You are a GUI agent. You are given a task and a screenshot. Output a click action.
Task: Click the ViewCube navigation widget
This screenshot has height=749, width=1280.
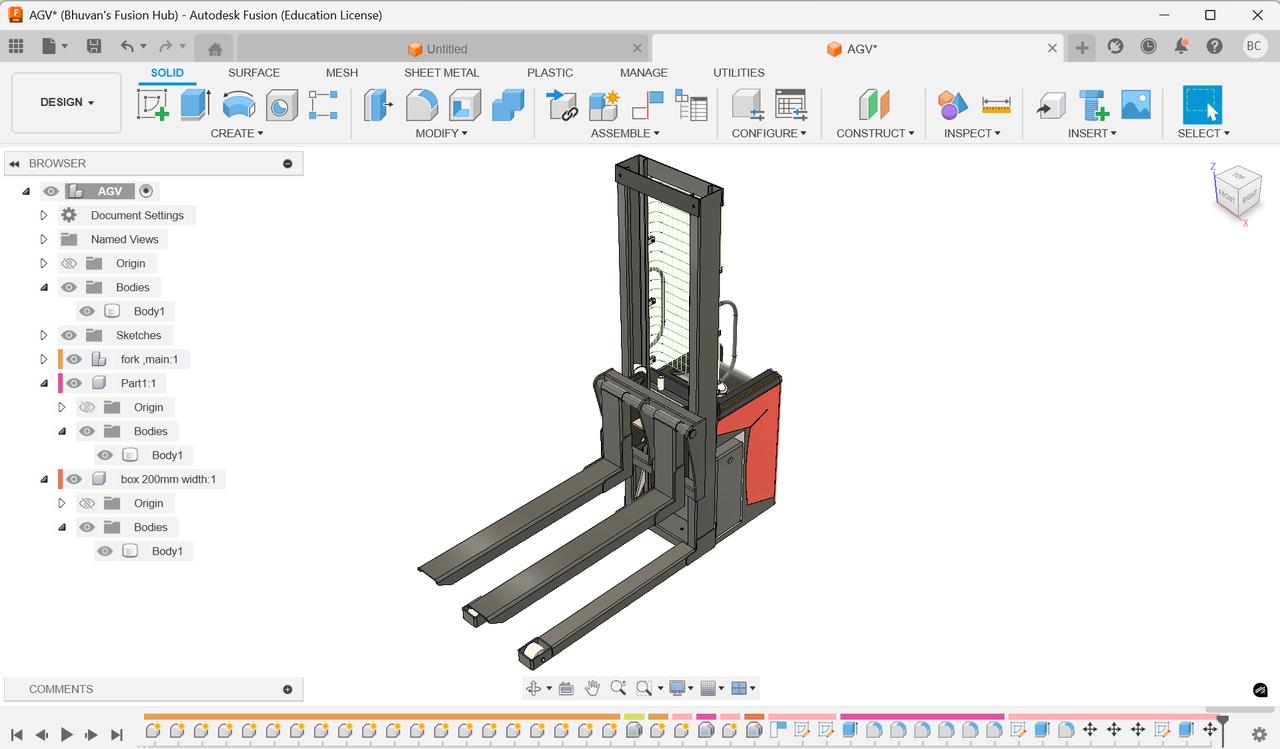(x=1237, y=190)
